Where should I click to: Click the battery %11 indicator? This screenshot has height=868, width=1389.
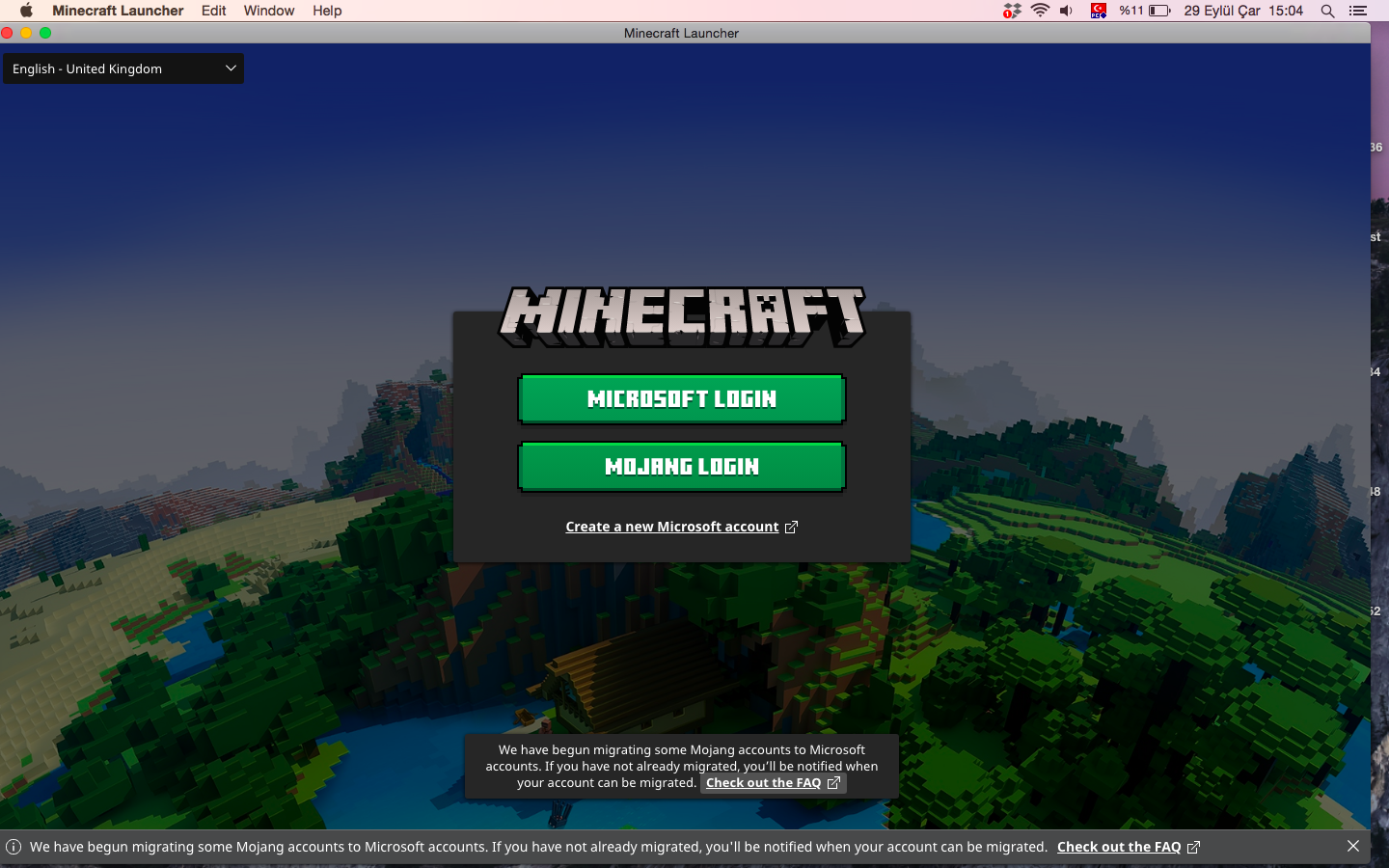pyautogui.click(x=1145, y=11)
